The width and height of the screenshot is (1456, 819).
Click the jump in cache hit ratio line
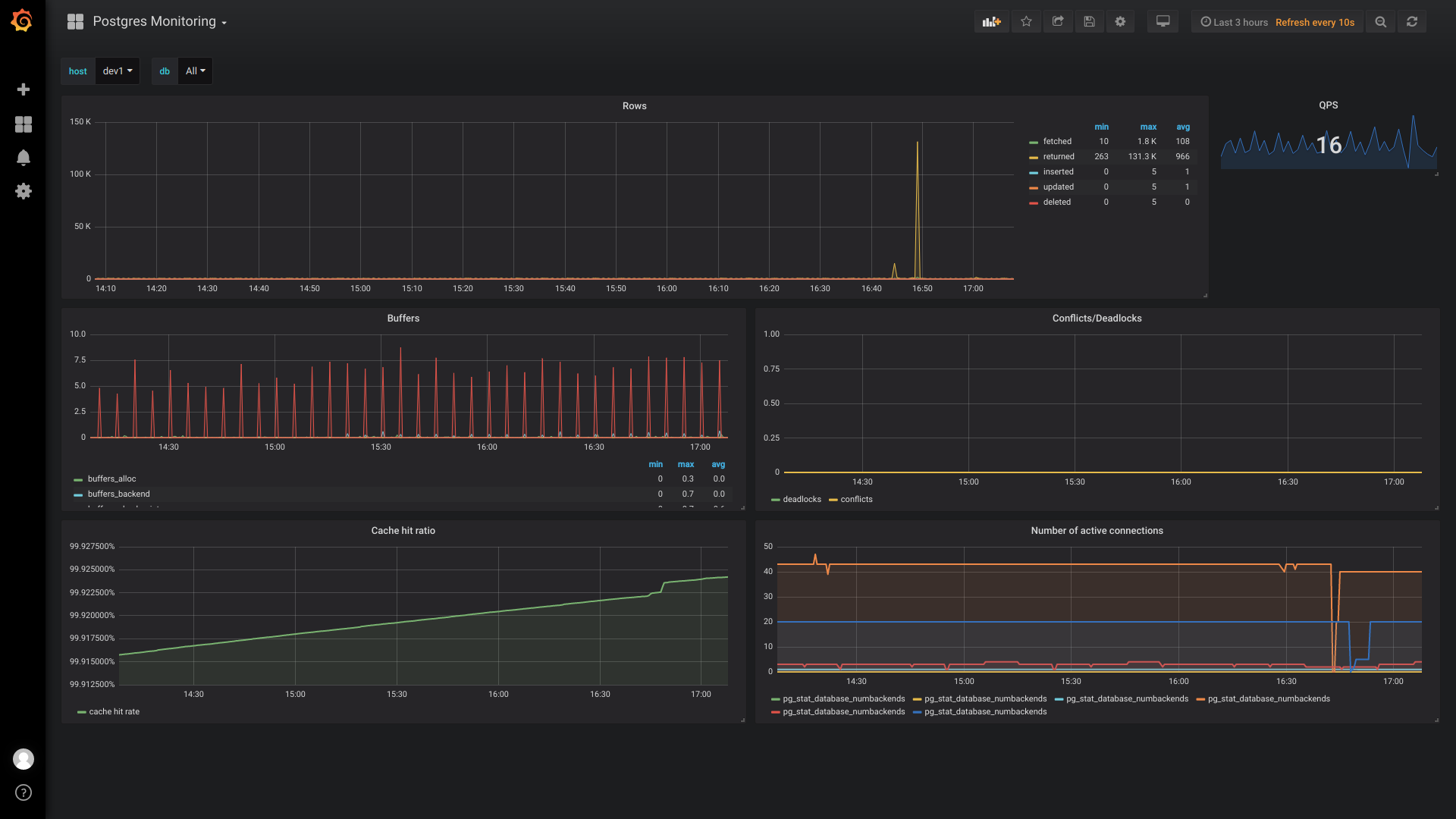(662, 586)
